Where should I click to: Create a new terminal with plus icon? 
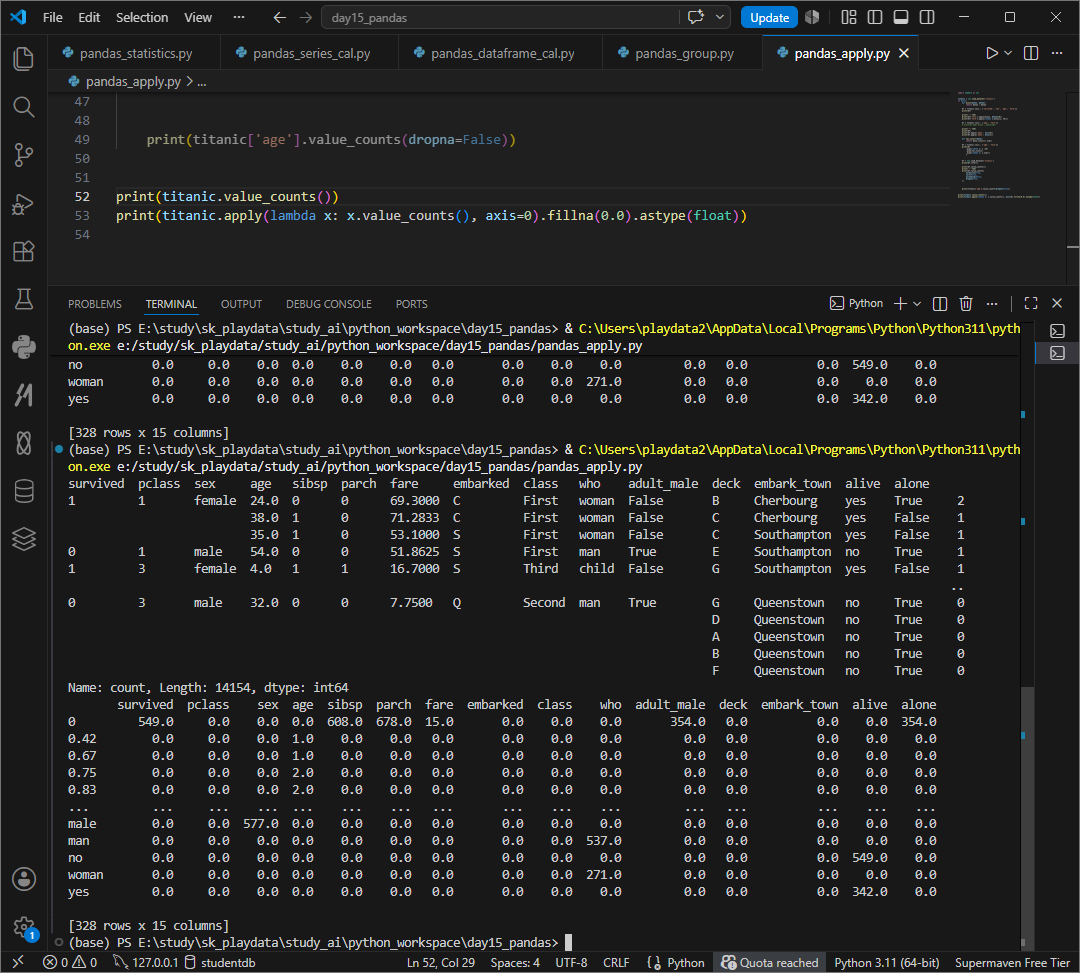[900, 303]
